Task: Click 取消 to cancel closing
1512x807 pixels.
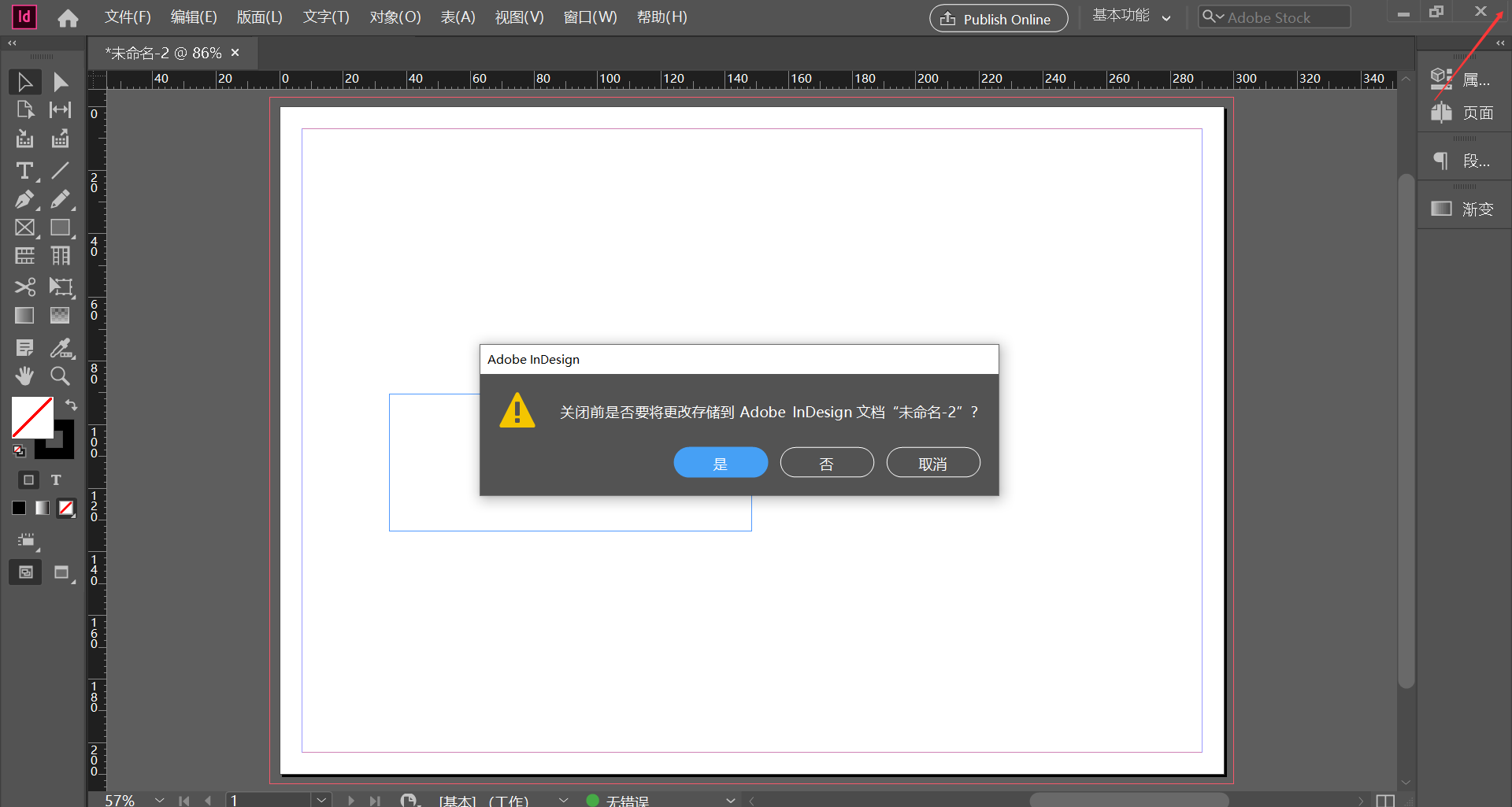Action: point(933,463)
